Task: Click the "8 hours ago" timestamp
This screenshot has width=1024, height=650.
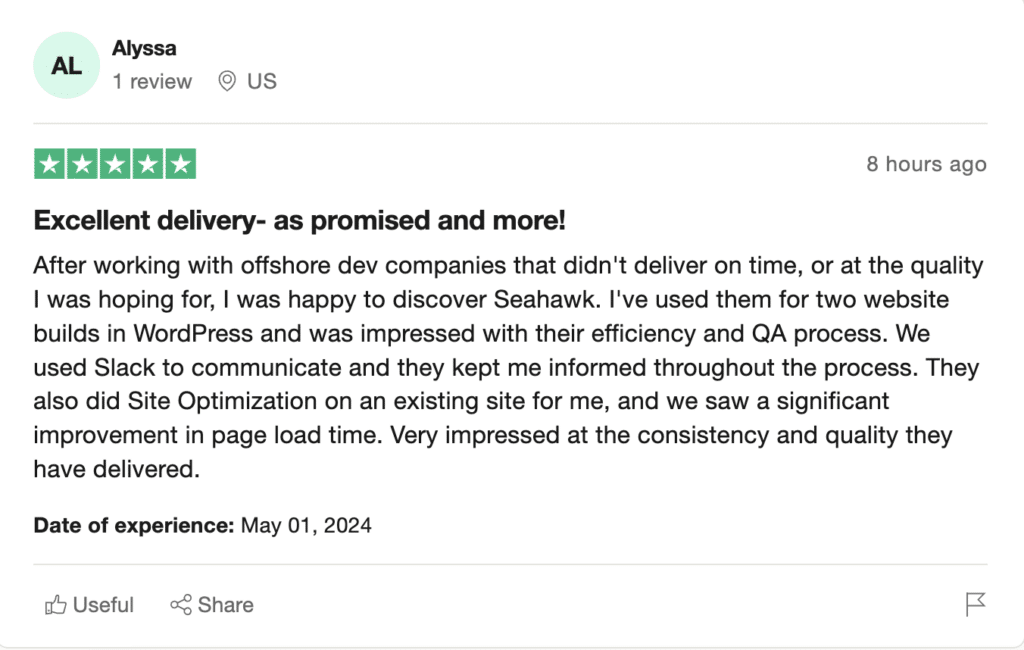Action: [x=926, y=165]
